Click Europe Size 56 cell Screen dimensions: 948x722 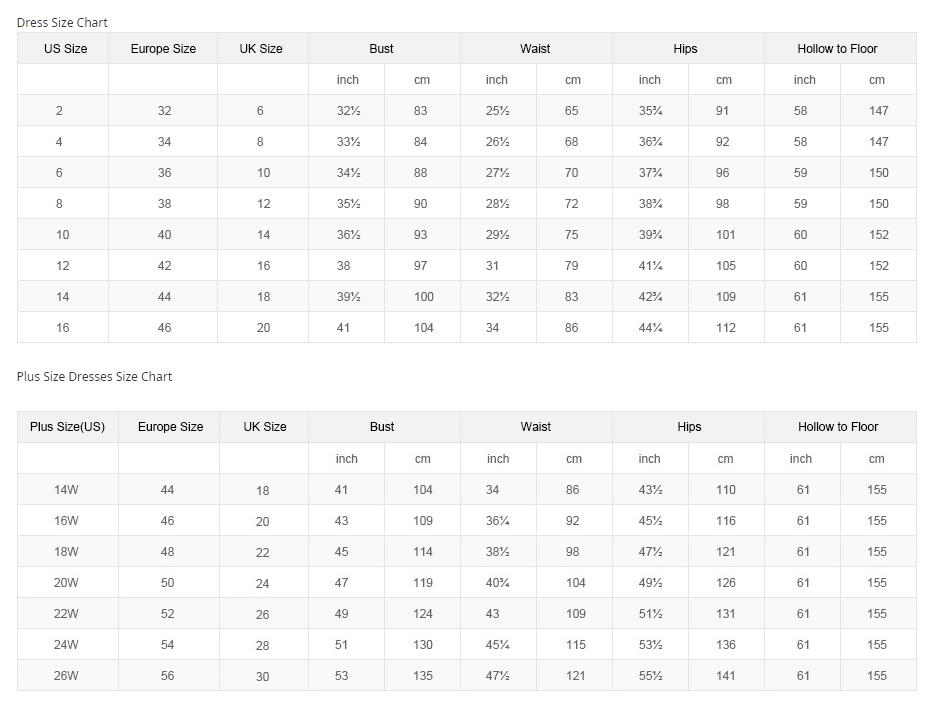167,676
